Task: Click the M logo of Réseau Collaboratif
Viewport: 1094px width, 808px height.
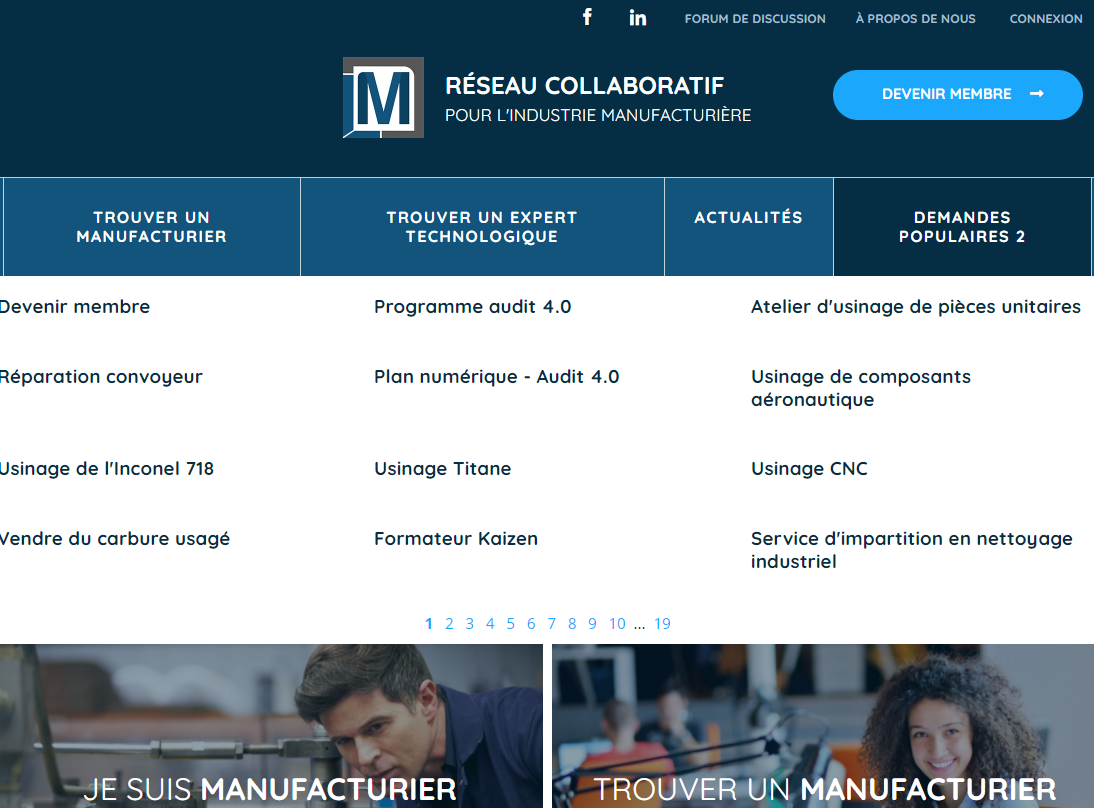Action: (x=383, y=97)
